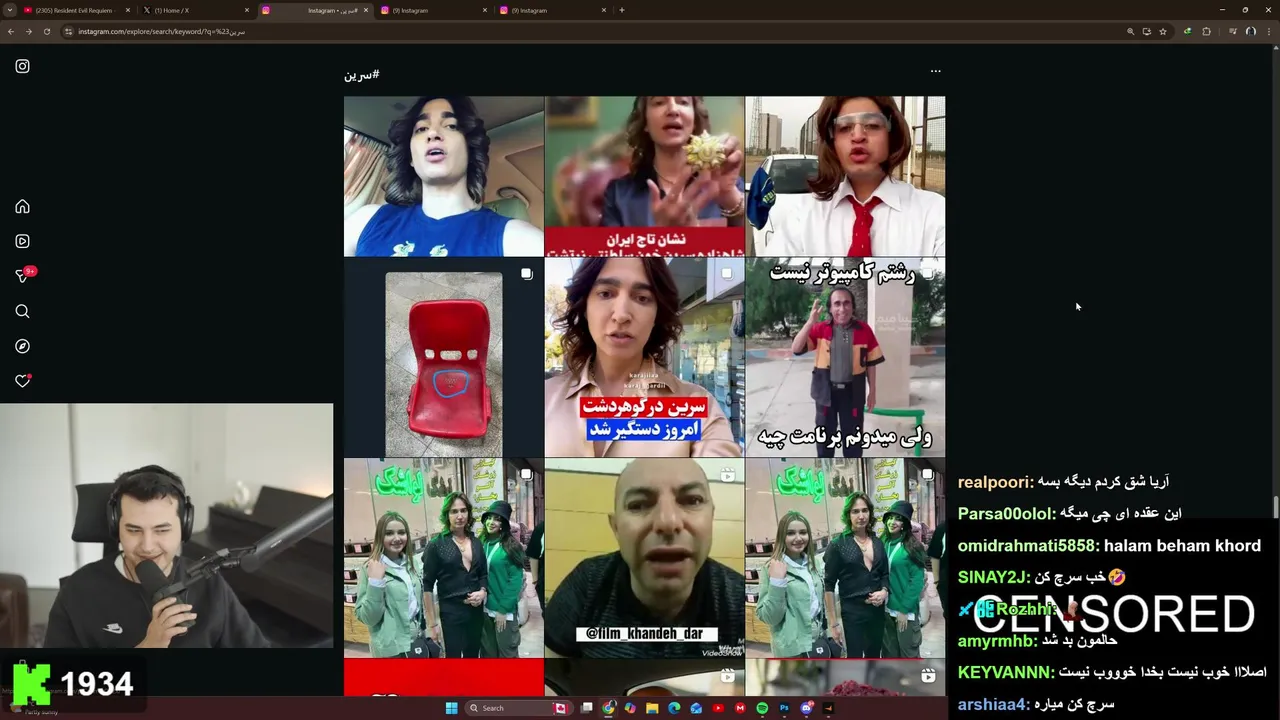The image size is (1280, 720).
Task: Click the zoom magnifier in address bar
Action: point(1131,31)
